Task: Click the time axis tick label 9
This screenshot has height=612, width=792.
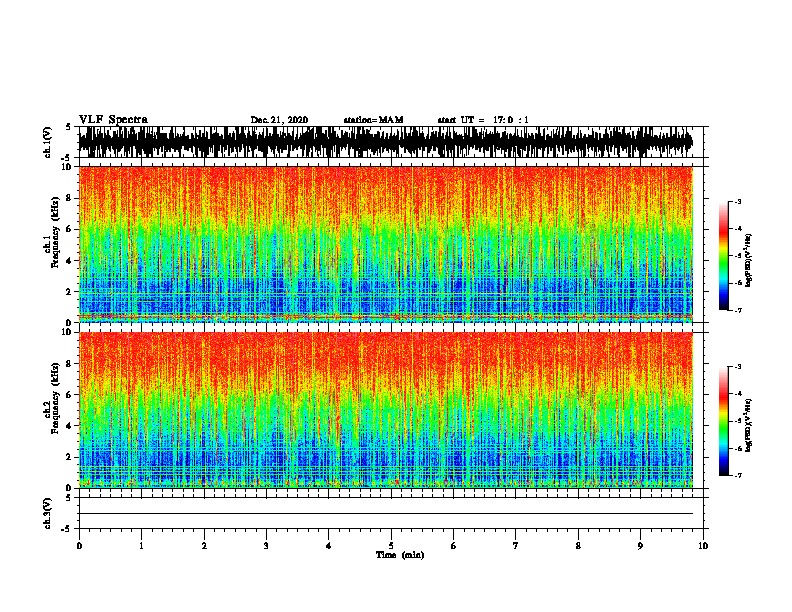Action: (640, 546)
